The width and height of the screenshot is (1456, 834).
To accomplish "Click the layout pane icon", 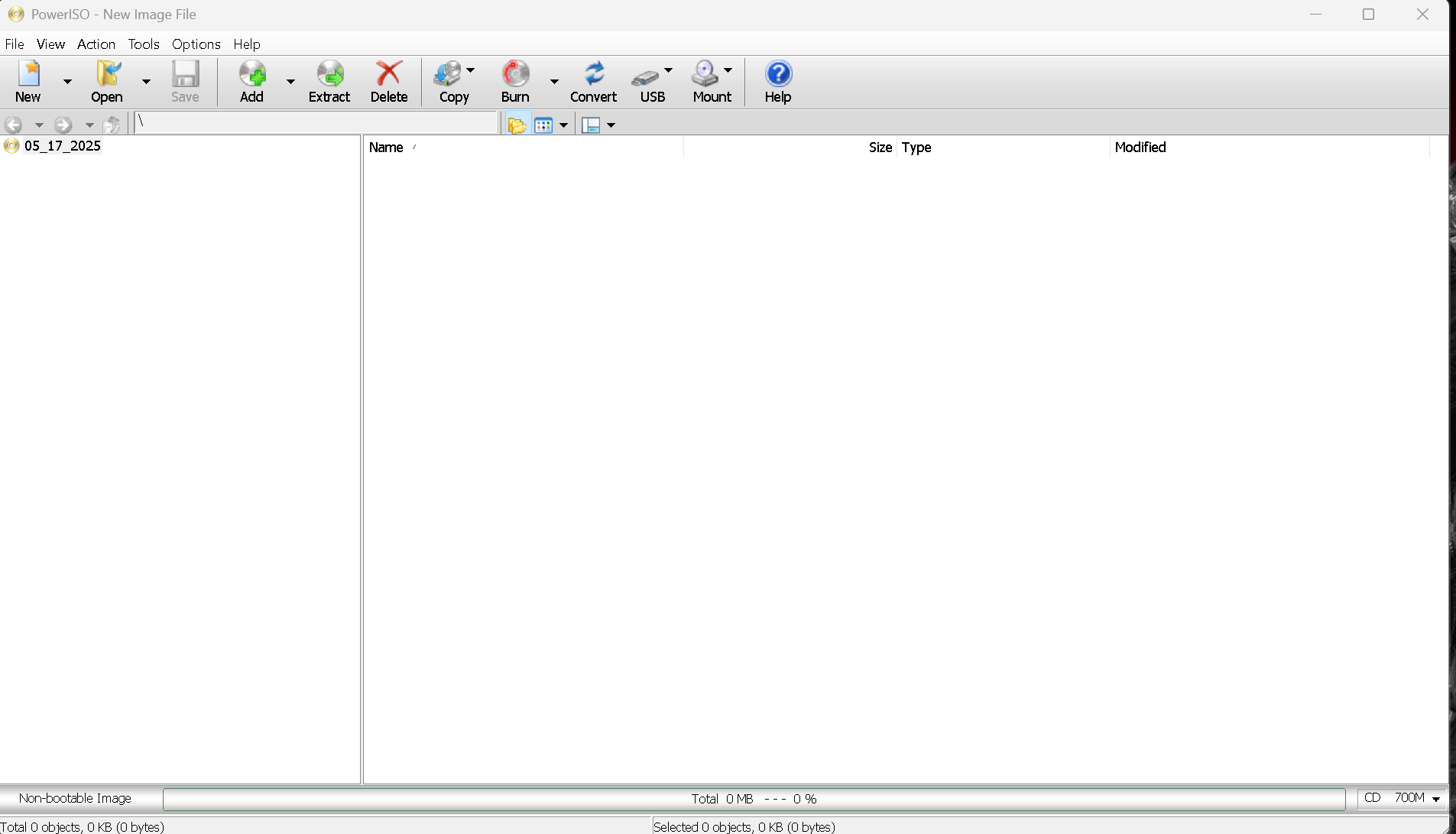I will click(591, 125).
